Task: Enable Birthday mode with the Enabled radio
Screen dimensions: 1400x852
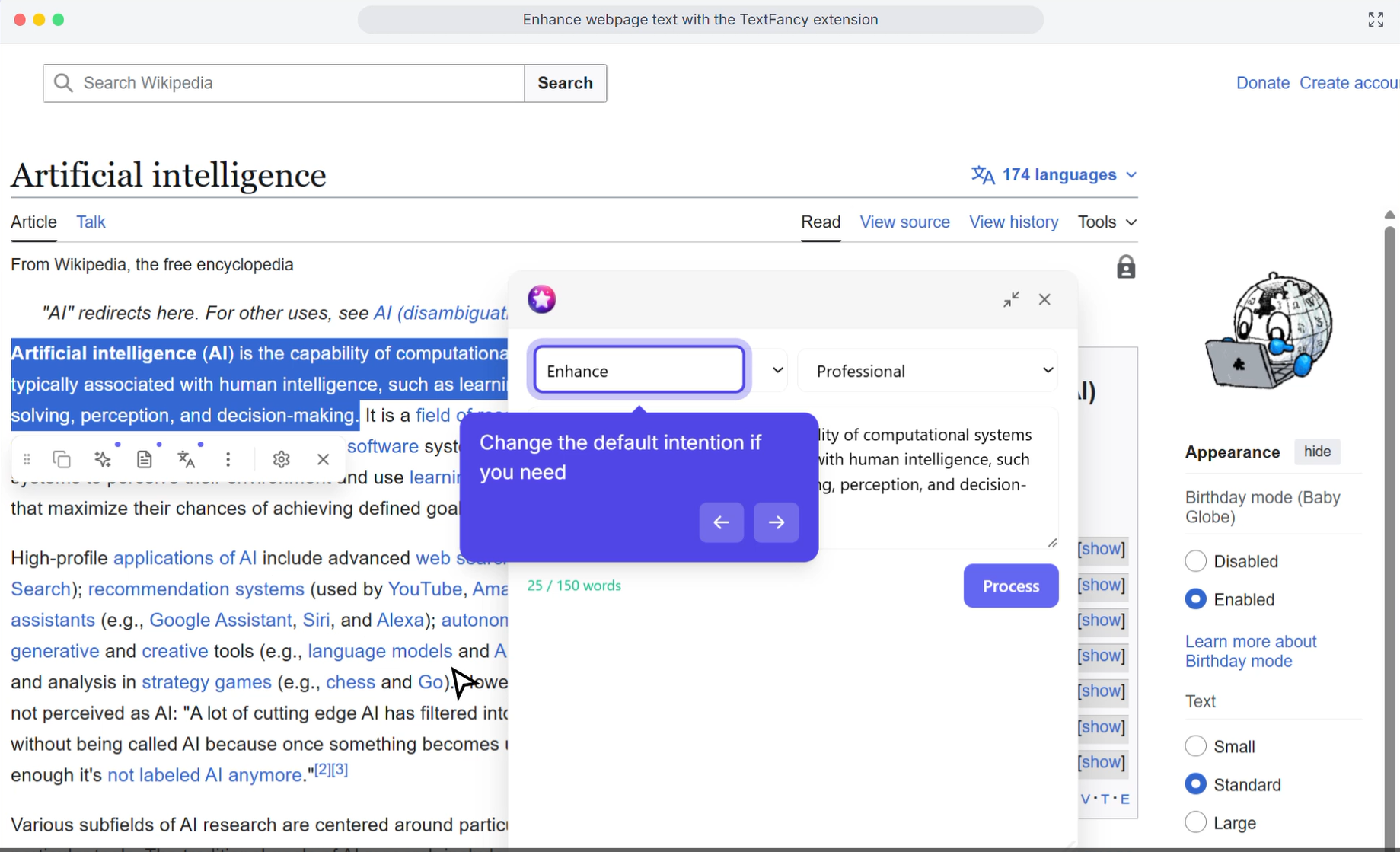Action: (1195, 598)
